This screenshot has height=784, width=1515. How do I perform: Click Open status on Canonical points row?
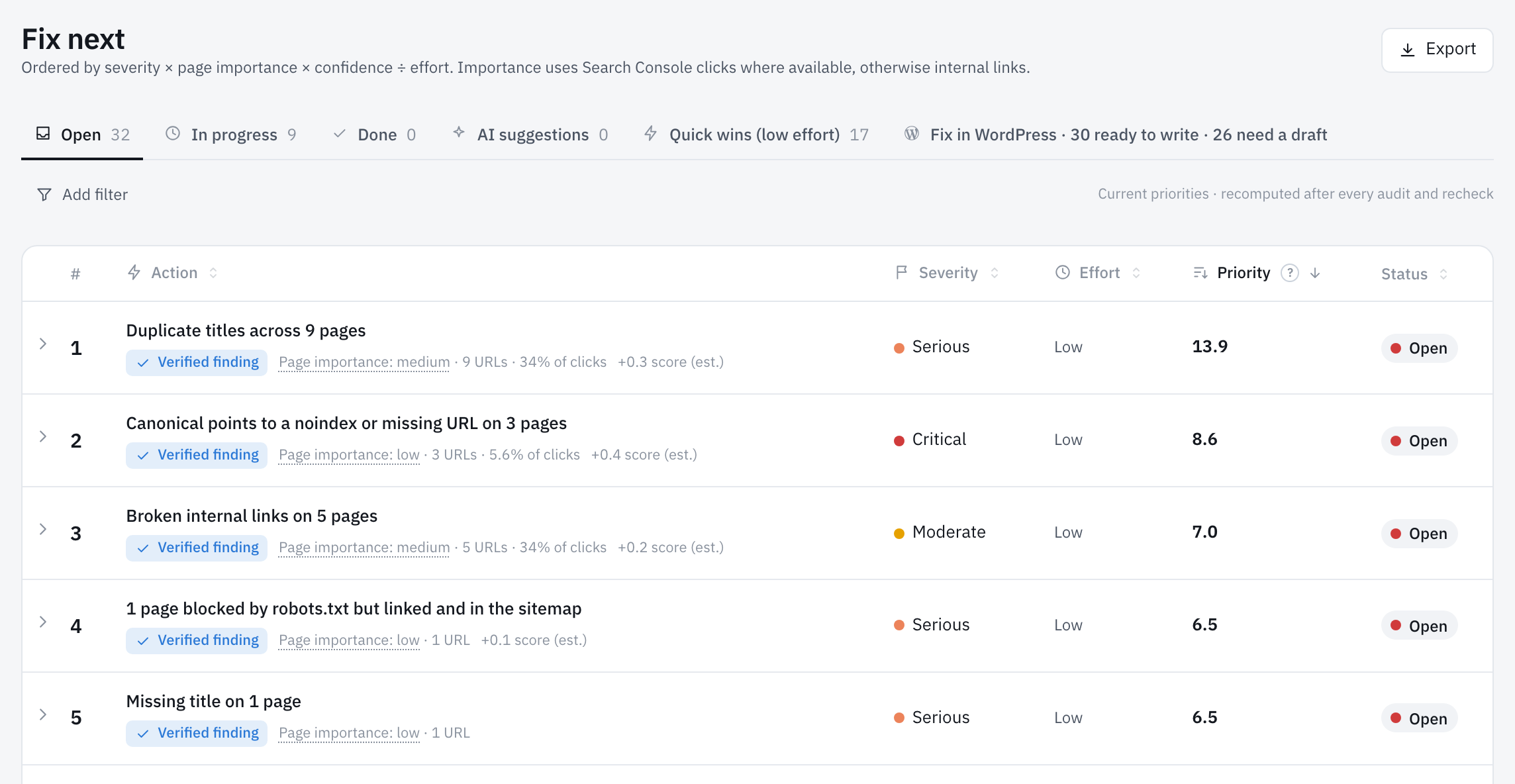point(1419,441)
